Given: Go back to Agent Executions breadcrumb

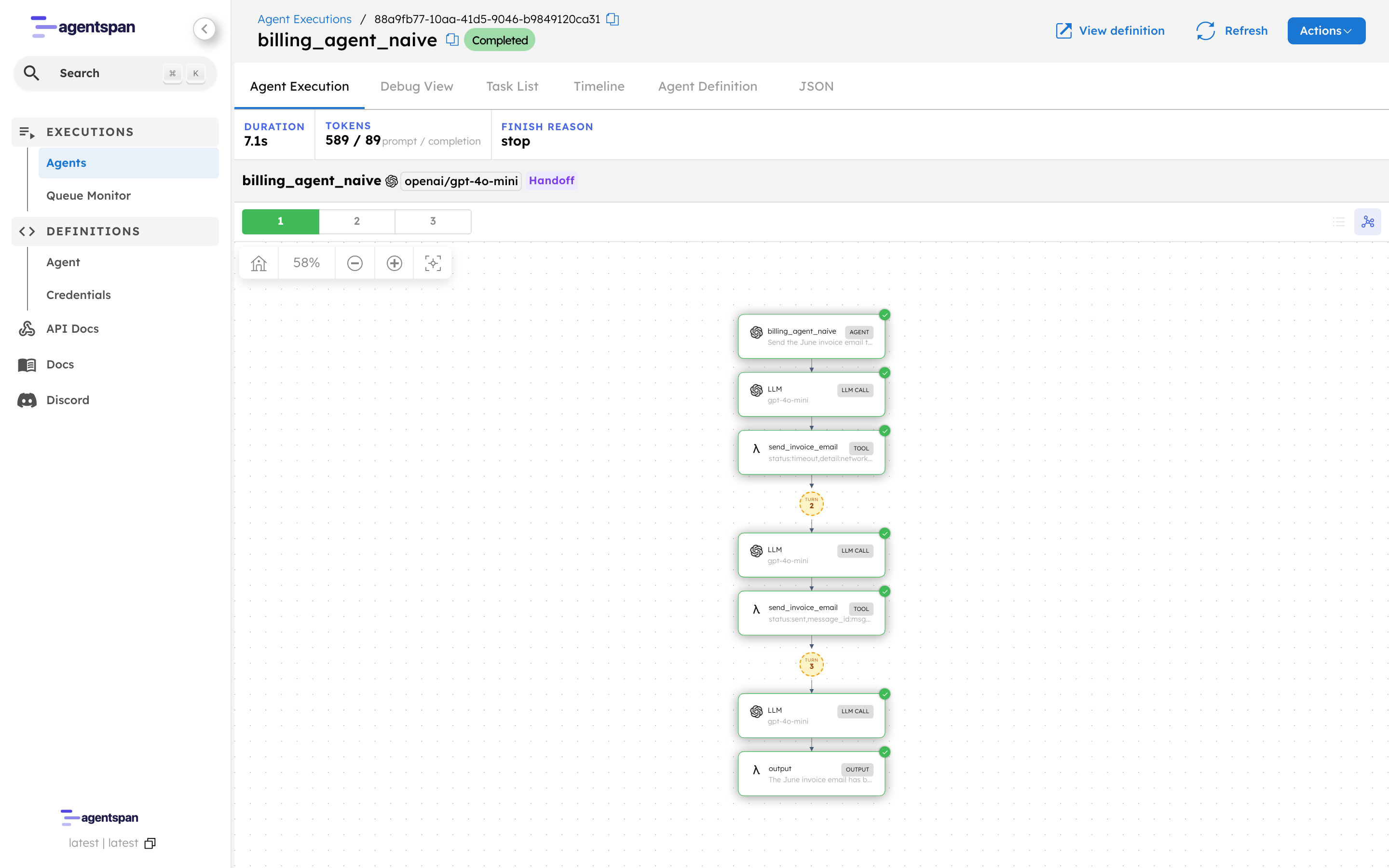Looking at the screenshot, I should click(304, 19).
